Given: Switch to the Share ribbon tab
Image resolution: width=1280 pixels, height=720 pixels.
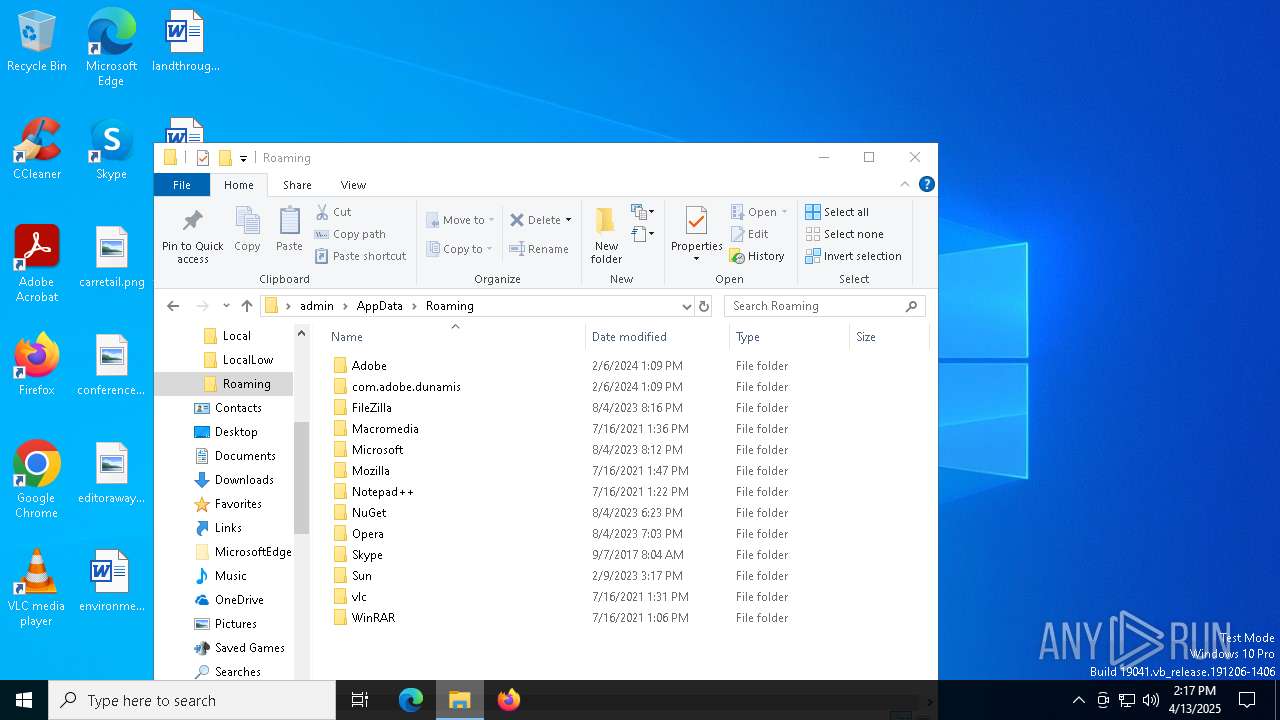Looking at the screenshot, I should pyautogui.click(x=297, y=185).
